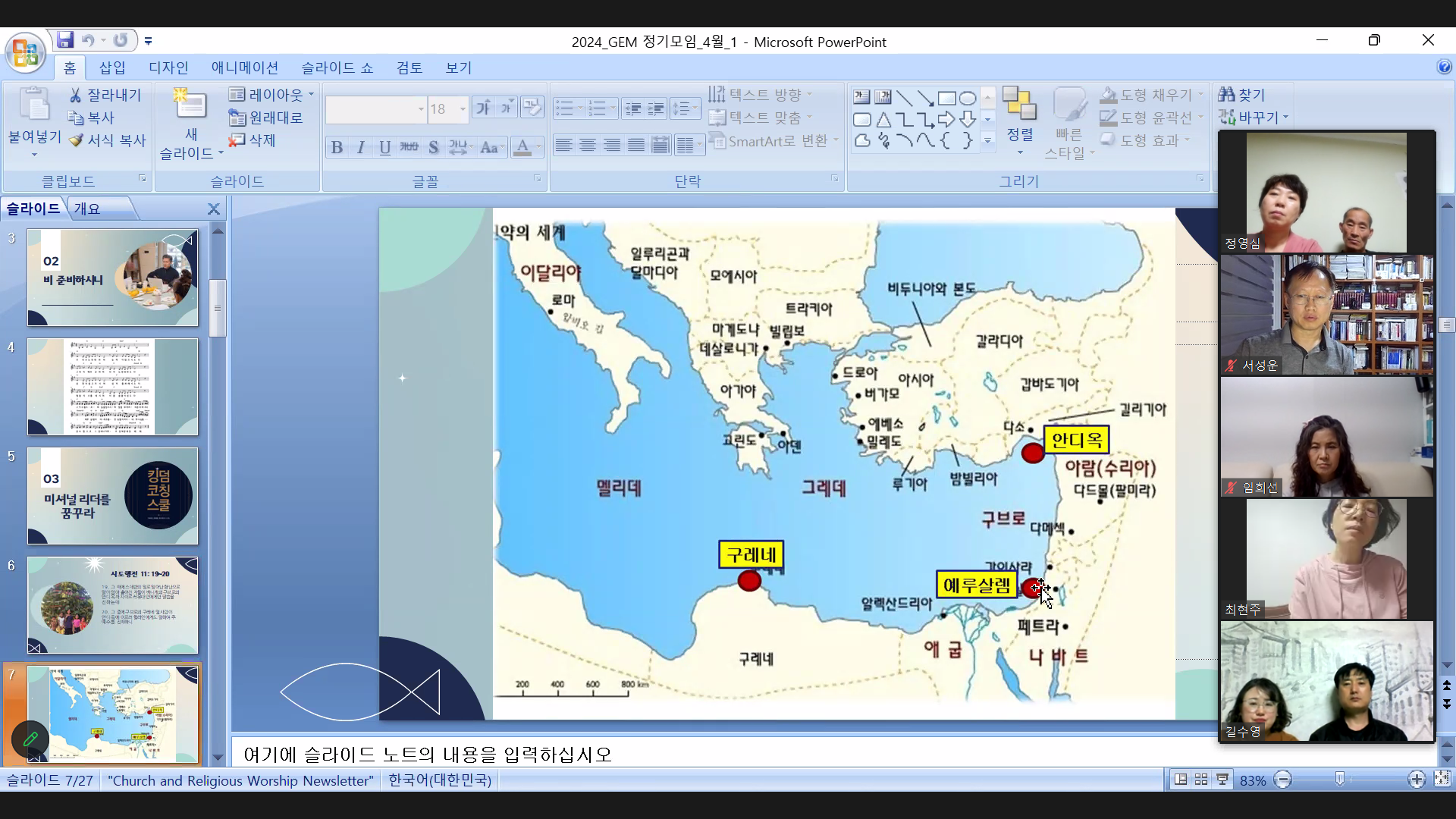Select the slide 5 thumbnail
The width and height of the screenshot is (1456, 819).
point(113,496)
